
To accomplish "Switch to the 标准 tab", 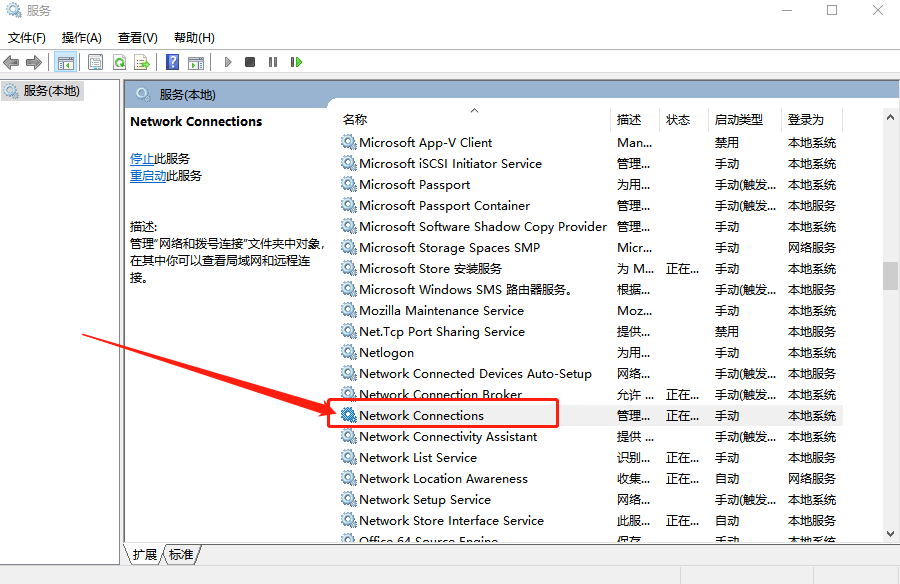I will tap(181, 554).
